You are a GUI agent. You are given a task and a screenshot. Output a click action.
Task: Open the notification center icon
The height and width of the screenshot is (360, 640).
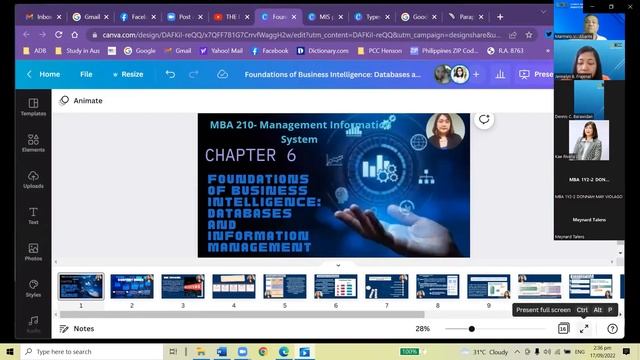click(x=626, y=351)
